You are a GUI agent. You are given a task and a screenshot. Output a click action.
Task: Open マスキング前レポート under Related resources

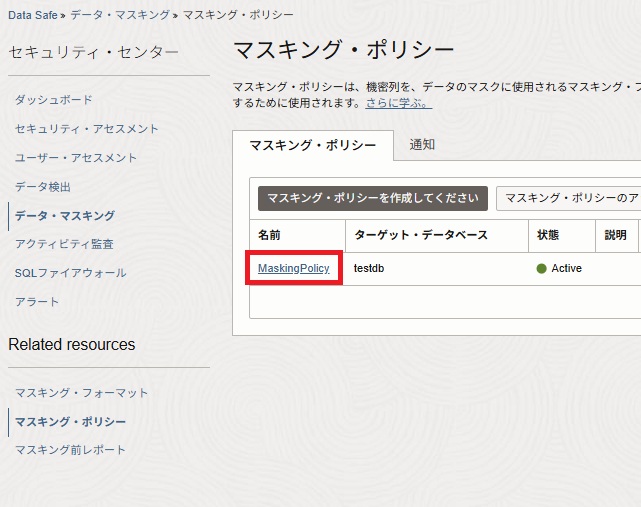click(x=70, y=450)
